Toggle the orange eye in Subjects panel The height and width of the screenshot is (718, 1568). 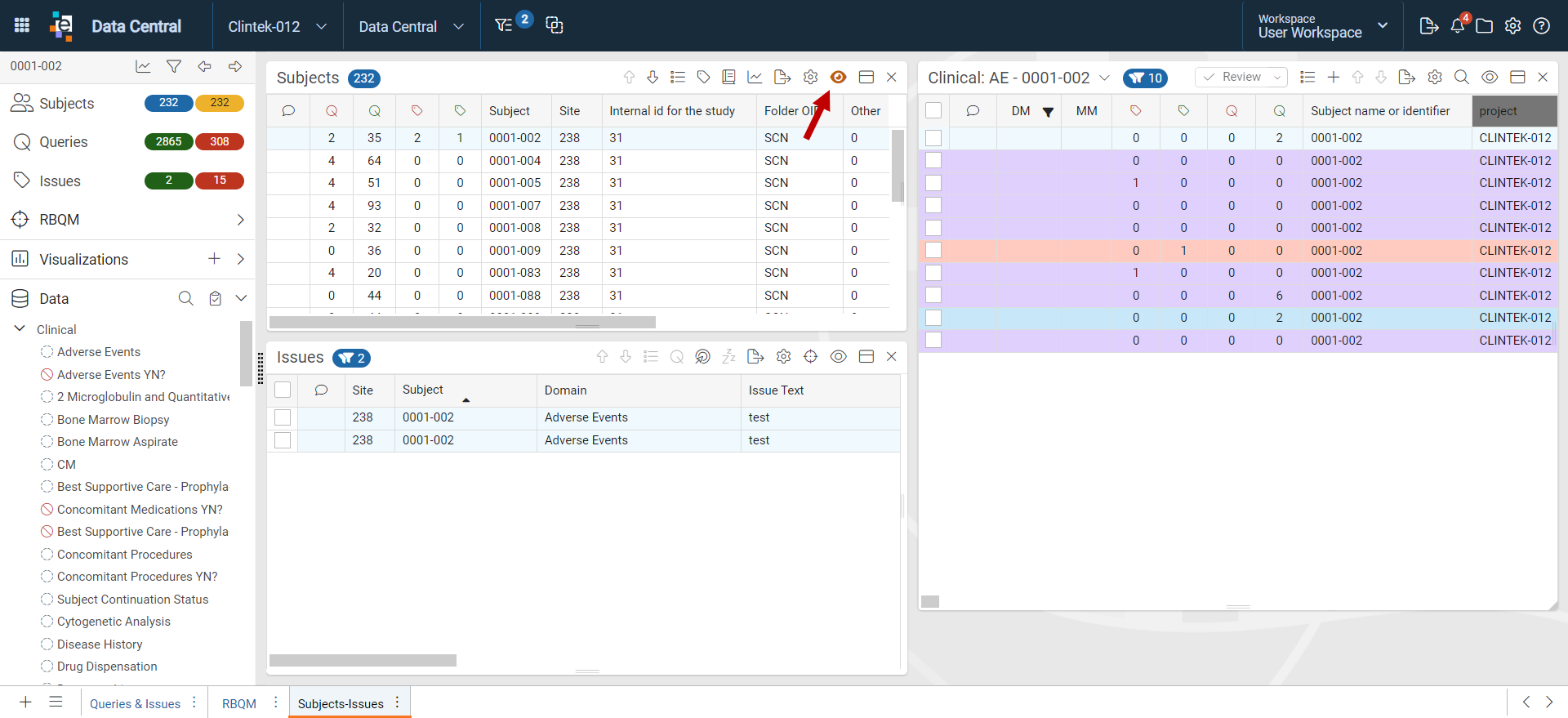838,77
